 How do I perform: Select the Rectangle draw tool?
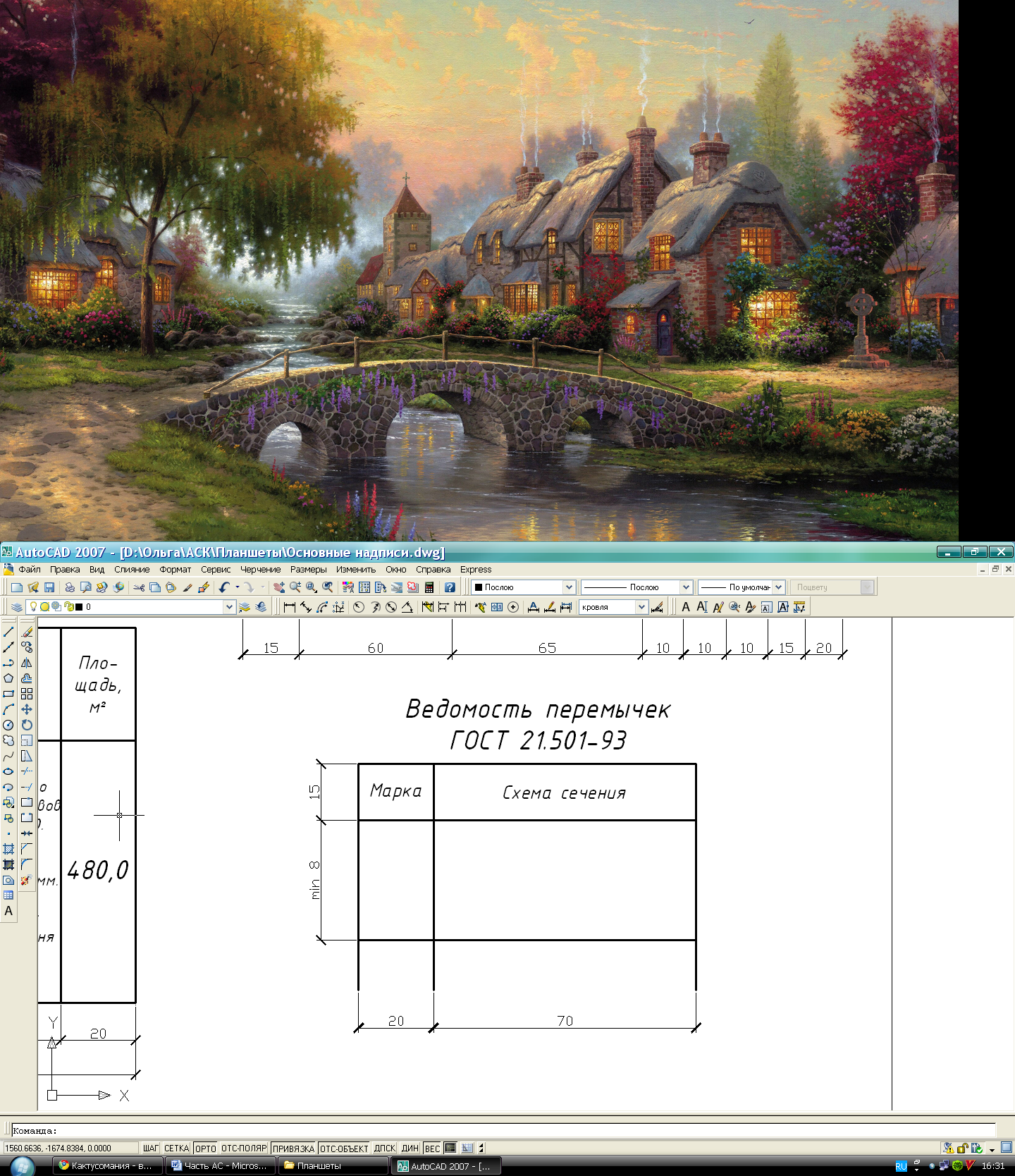point(8,694)
